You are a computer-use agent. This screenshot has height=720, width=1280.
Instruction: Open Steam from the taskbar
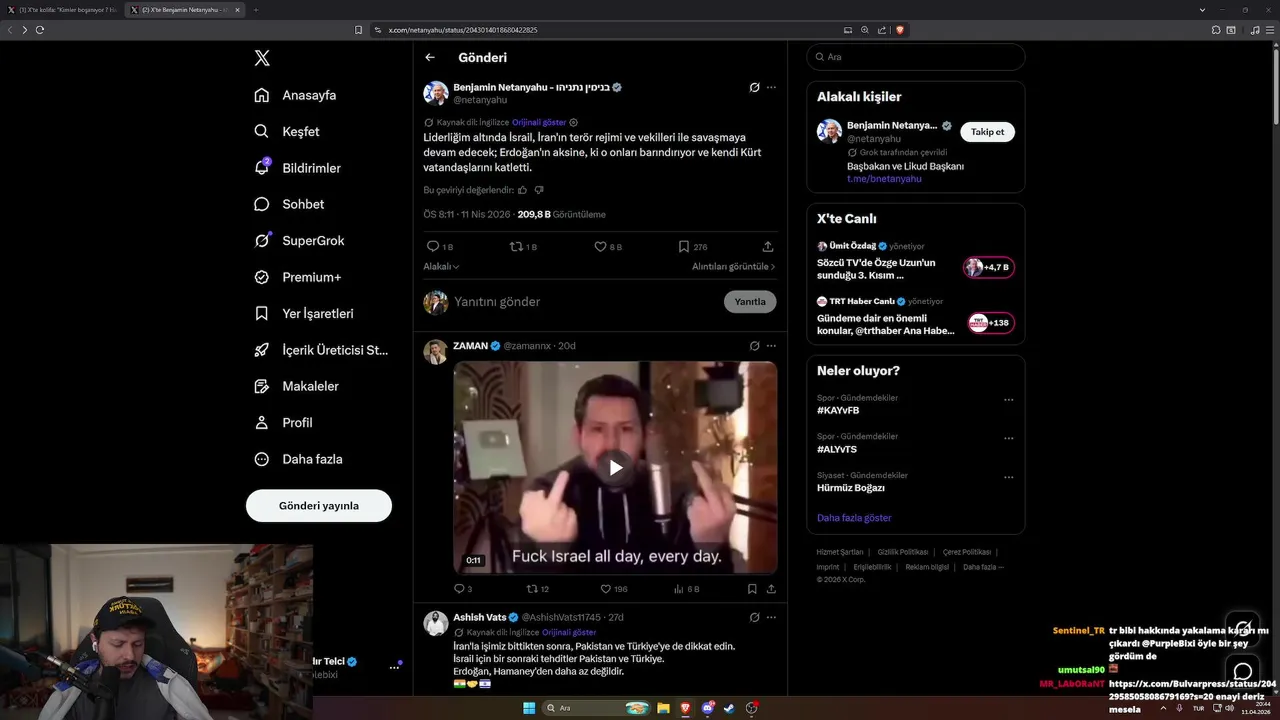coord(730,708)
